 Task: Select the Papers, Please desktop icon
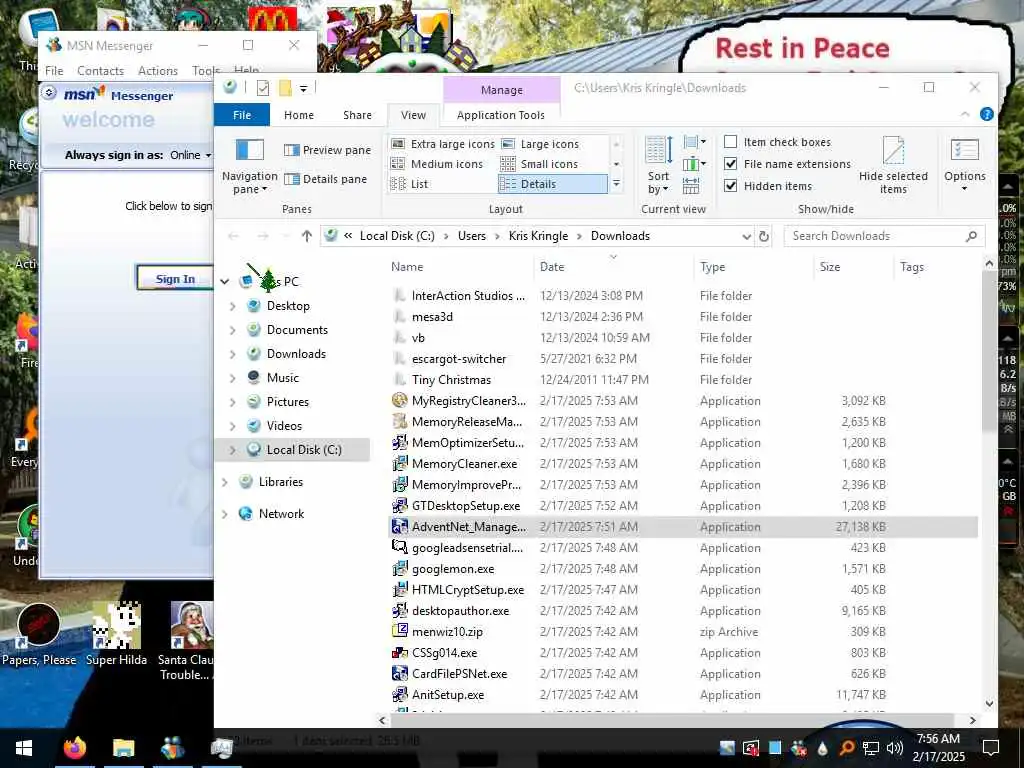(39, 635)
